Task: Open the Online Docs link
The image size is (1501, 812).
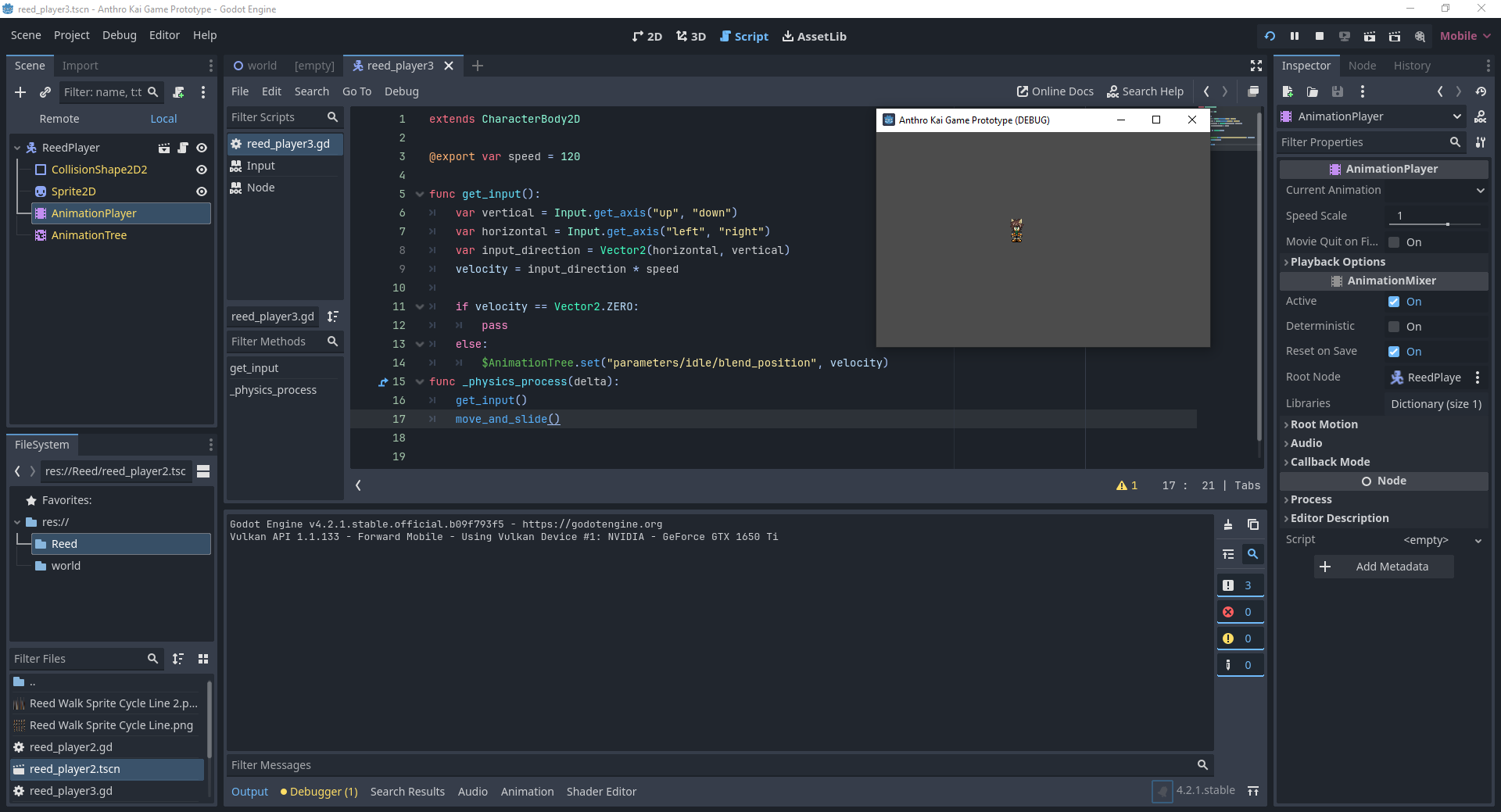Action: pos(1055,91)
